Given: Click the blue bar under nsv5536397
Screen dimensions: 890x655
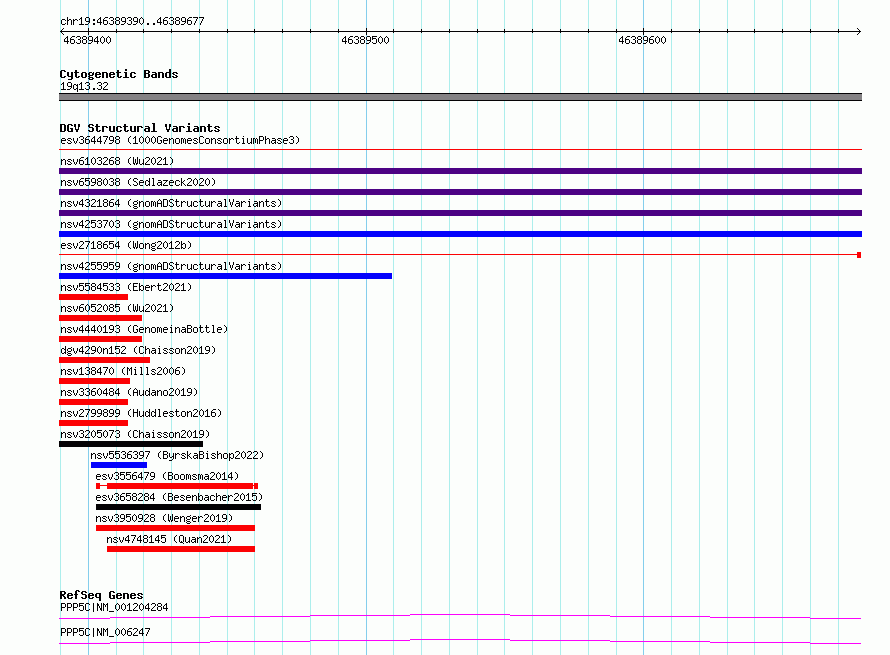Looking at the screenshot, I should coord(119,465).
